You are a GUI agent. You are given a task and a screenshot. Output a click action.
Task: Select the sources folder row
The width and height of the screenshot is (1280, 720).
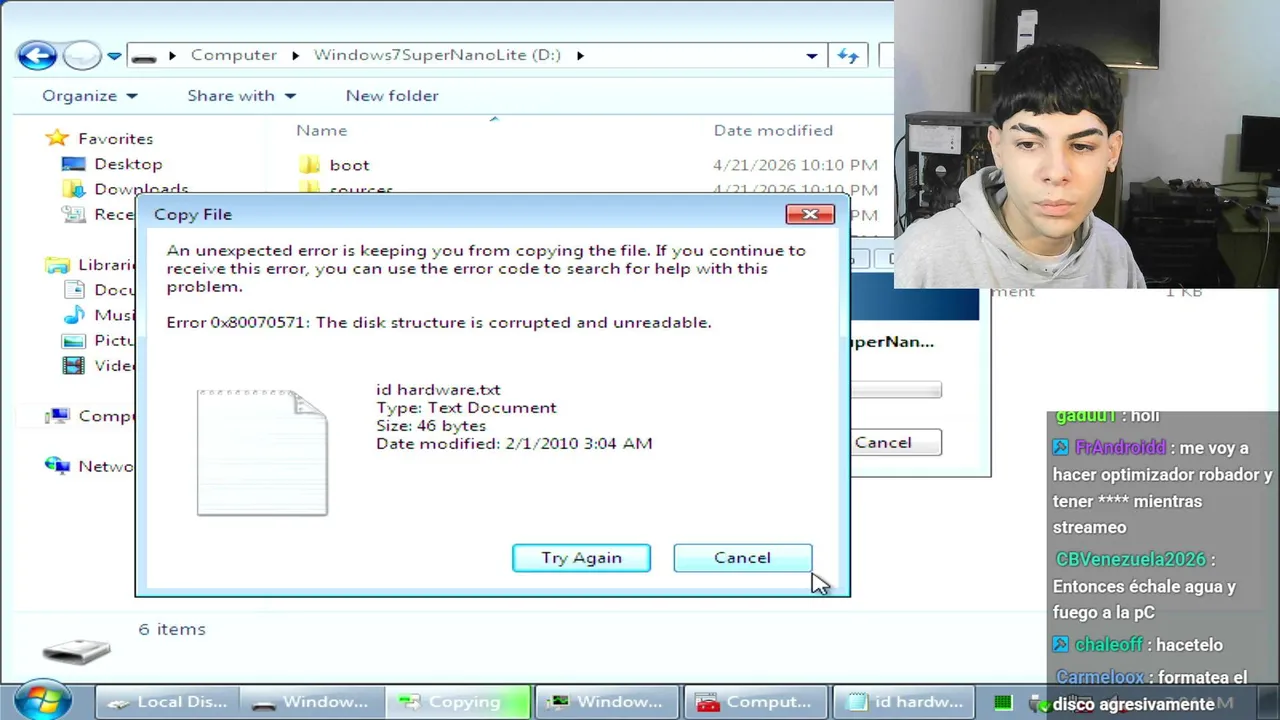coord(361,189)
